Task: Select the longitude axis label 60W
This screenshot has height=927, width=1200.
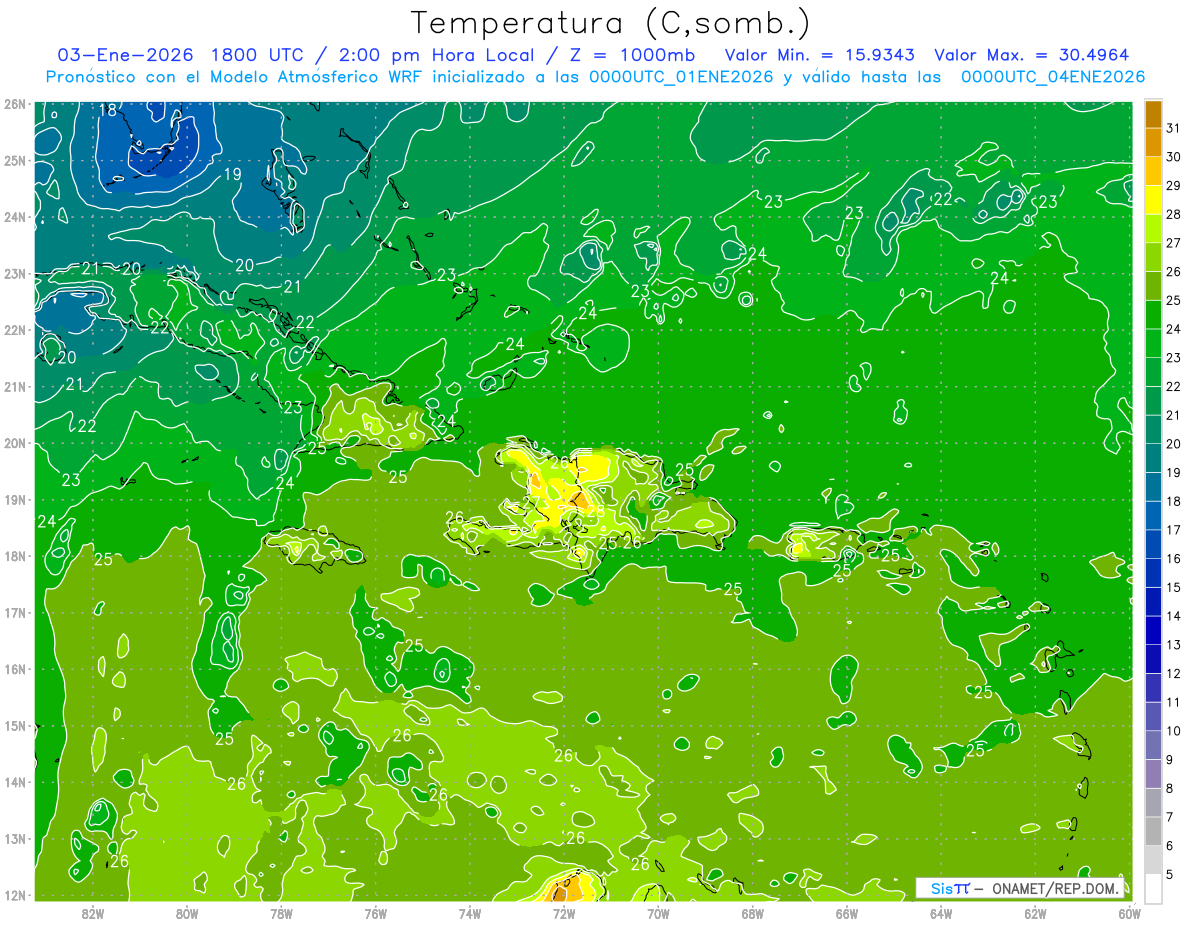Action: tap(1130, 912)
